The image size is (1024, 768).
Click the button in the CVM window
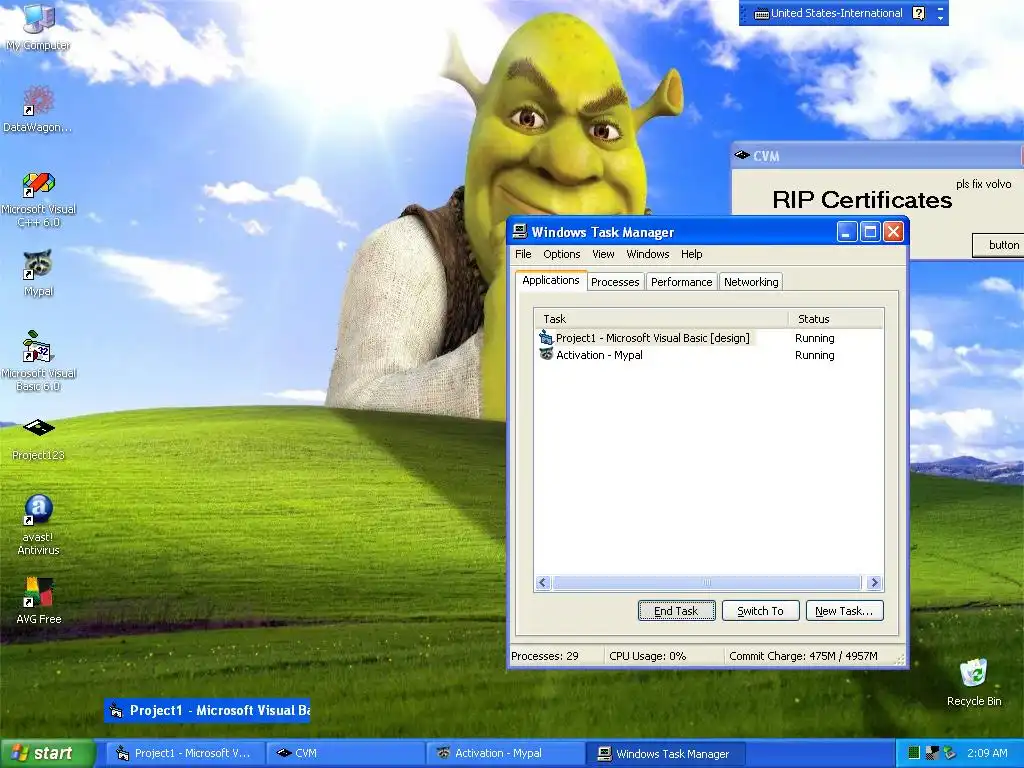(998, 245)
